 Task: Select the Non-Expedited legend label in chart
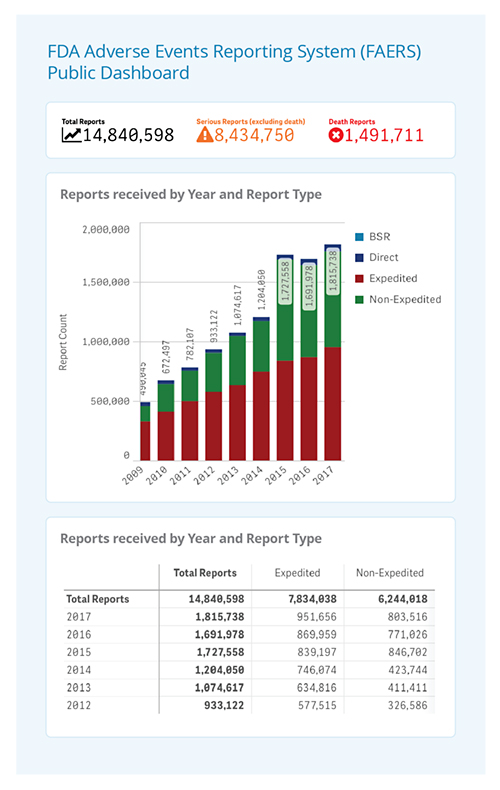(405, 299)
